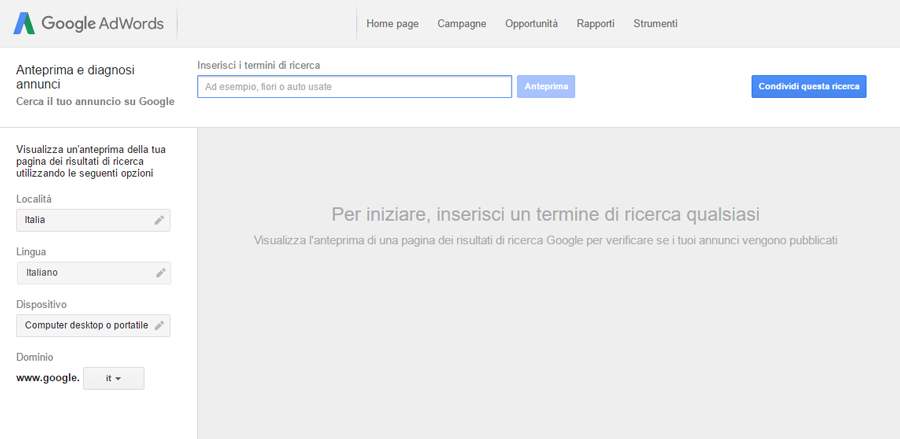The image size is (900, 439).
Task: Click the 'www.google.' text
Action: [x=48, y=378]
